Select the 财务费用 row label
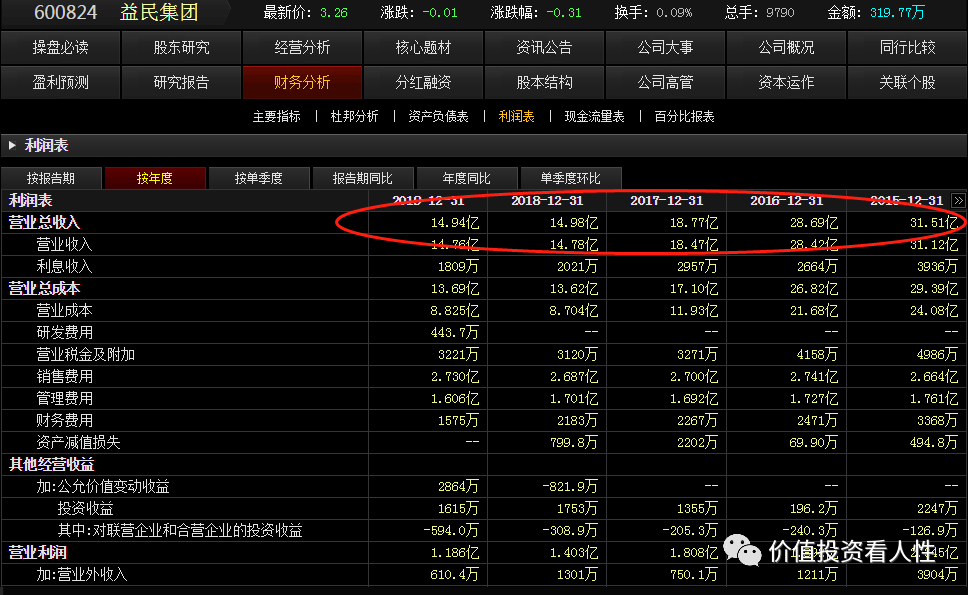Screen dimensions: 968x595 (x=64, y=420)
